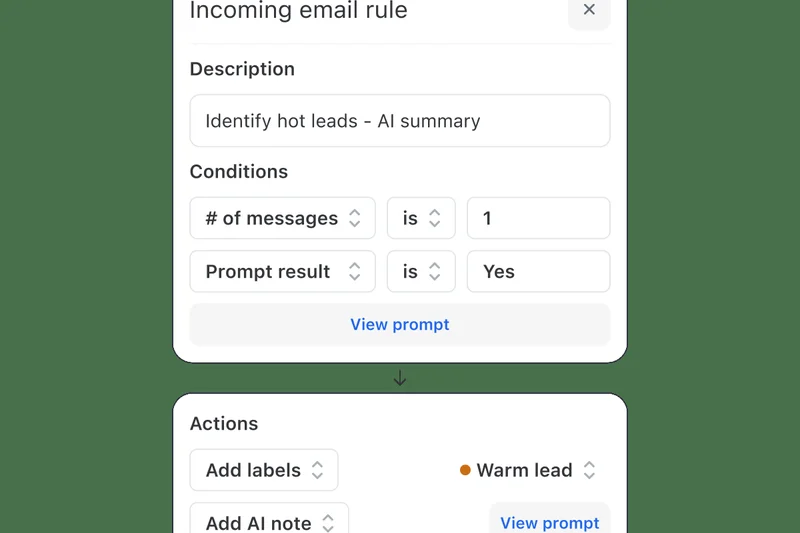This screenshot has height=533, width=800.
Task: Focus the Description text field
Action: 400,121
